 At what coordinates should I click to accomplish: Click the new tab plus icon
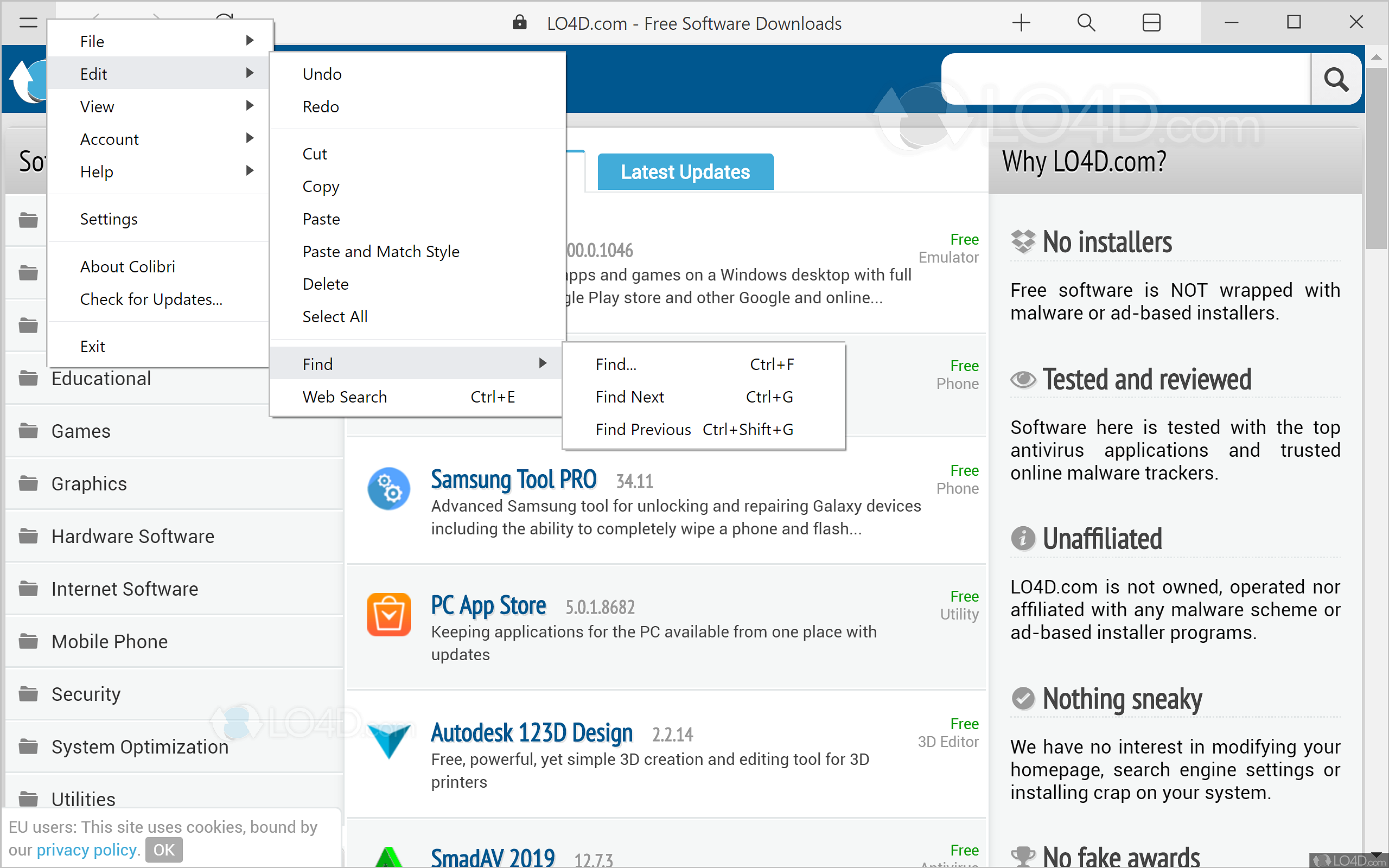[x=1021, y=23]
